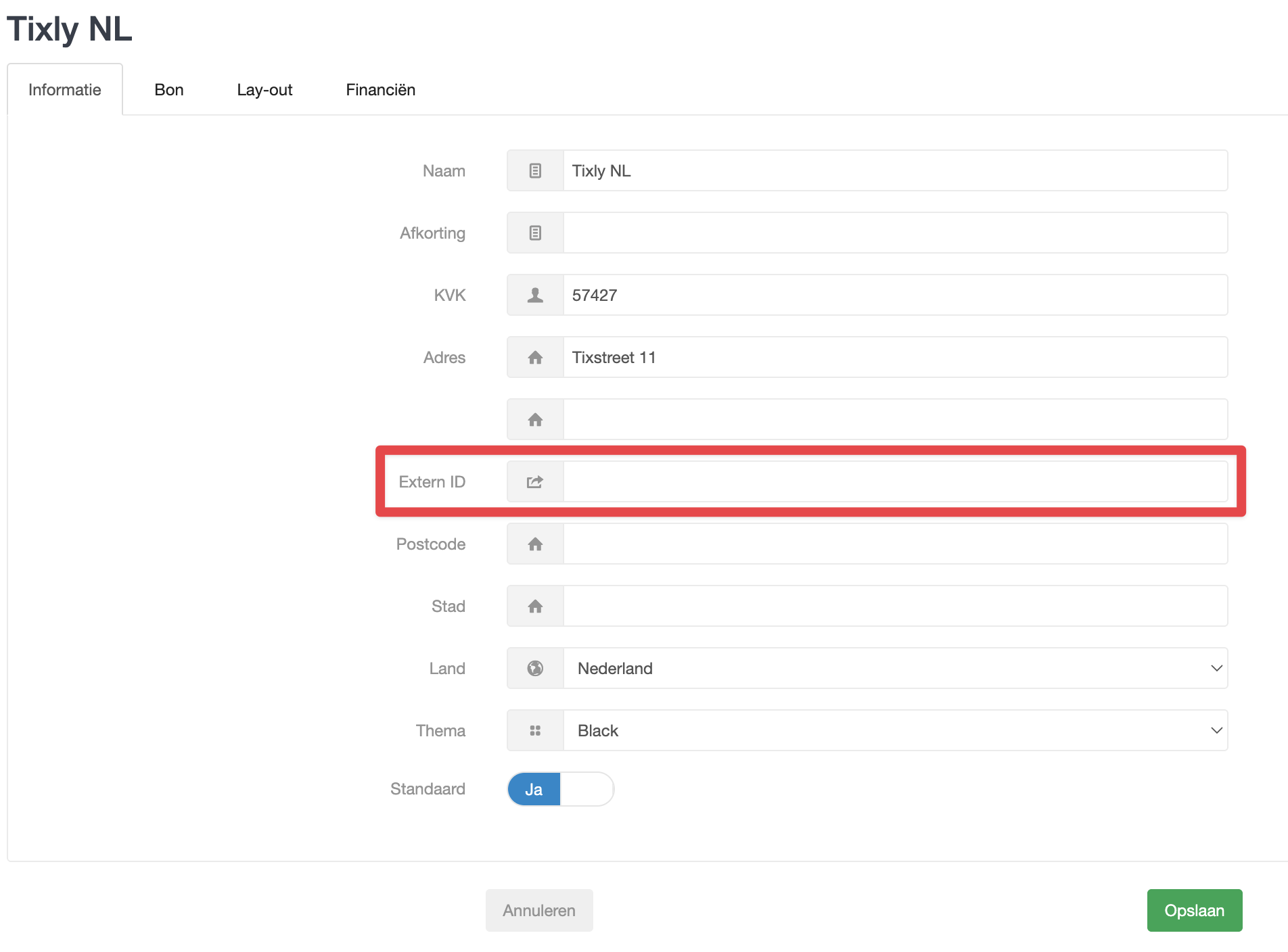The image size is (1288, 952).
Task: Click the Tixly NL page heading
Action: point(70,30)
